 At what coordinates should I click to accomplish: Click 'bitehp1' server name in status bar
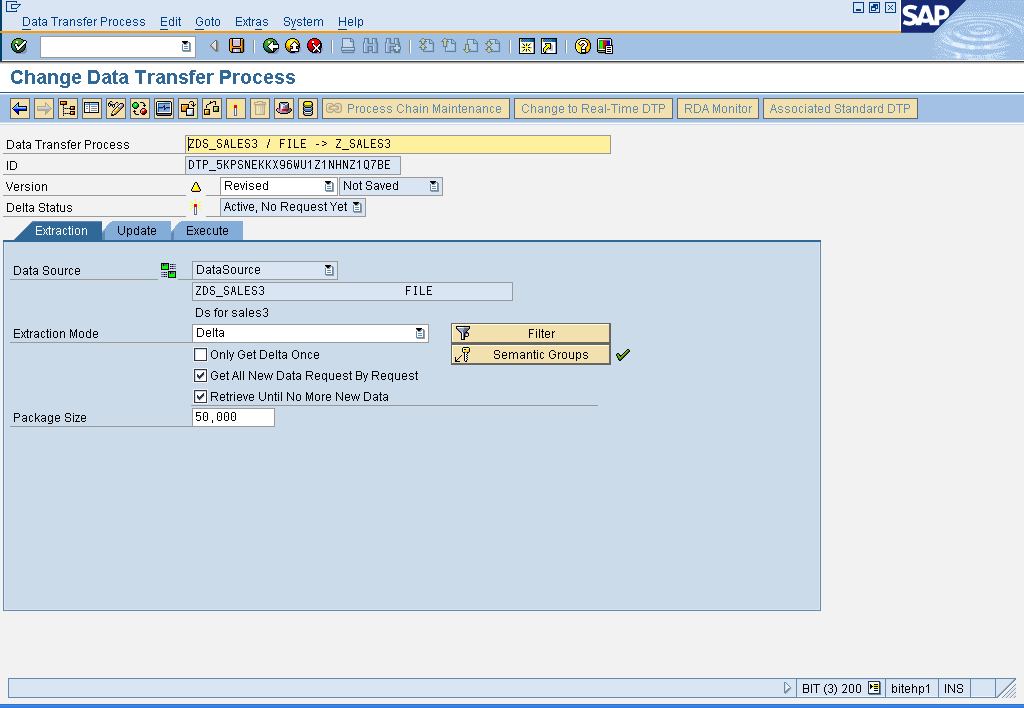pos(910,688)
